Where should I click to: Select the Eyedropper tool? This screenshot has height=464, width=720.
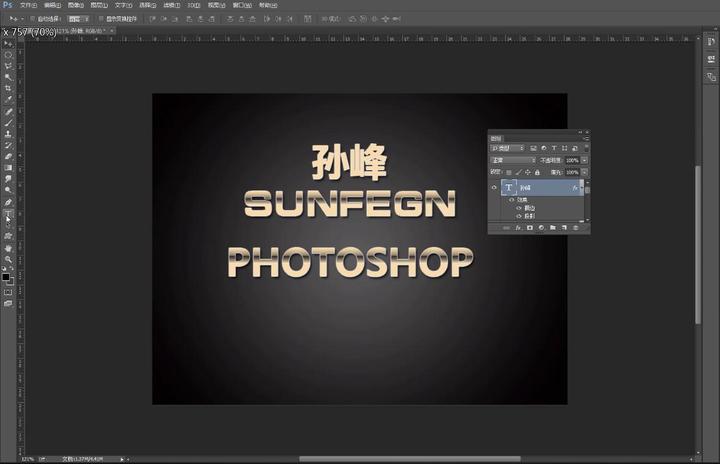8,99
